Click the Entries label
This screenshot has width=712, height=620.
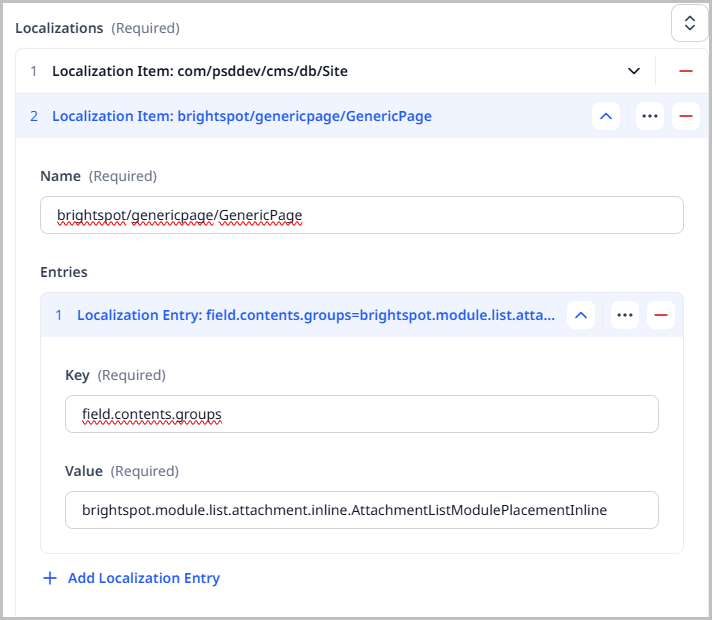click(64, 272)
